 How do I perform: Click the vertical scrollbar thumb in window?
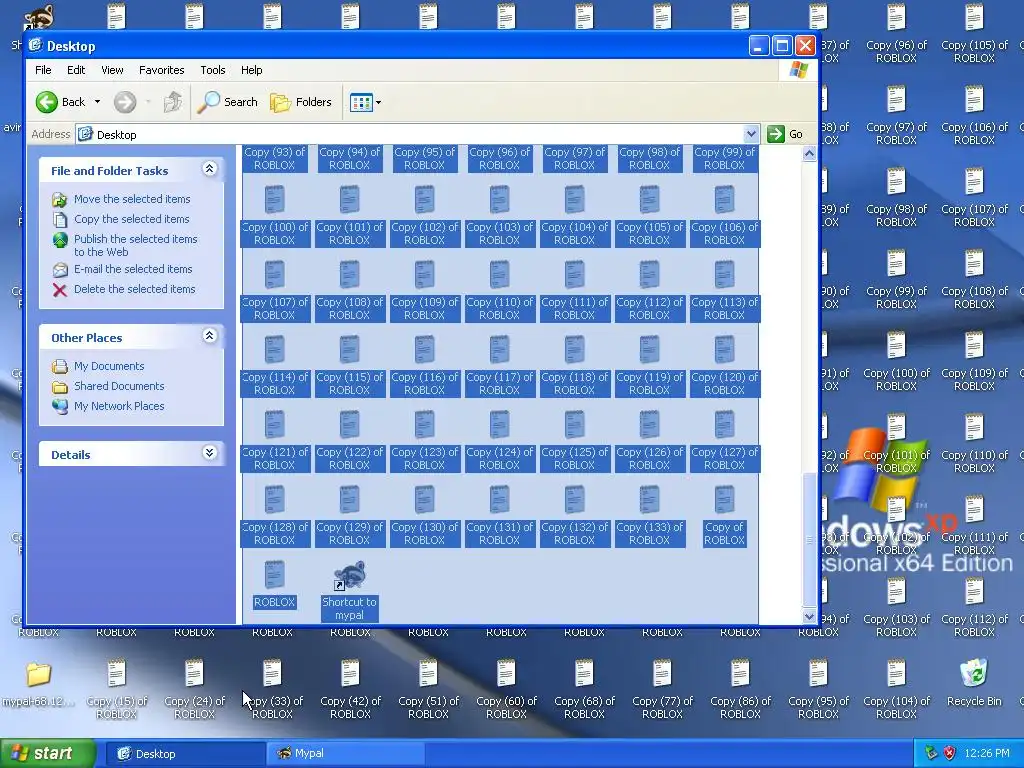pos(809,539)
